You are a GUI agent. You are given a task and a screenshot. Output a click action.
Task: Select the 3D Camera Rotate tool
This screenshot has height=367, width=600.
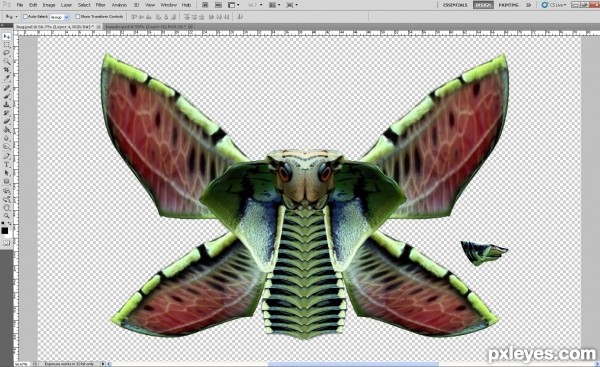click(x=7, y=199)
